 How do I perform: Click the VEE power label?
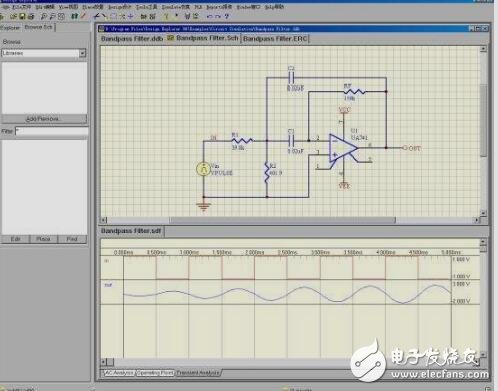coord(344,186)
